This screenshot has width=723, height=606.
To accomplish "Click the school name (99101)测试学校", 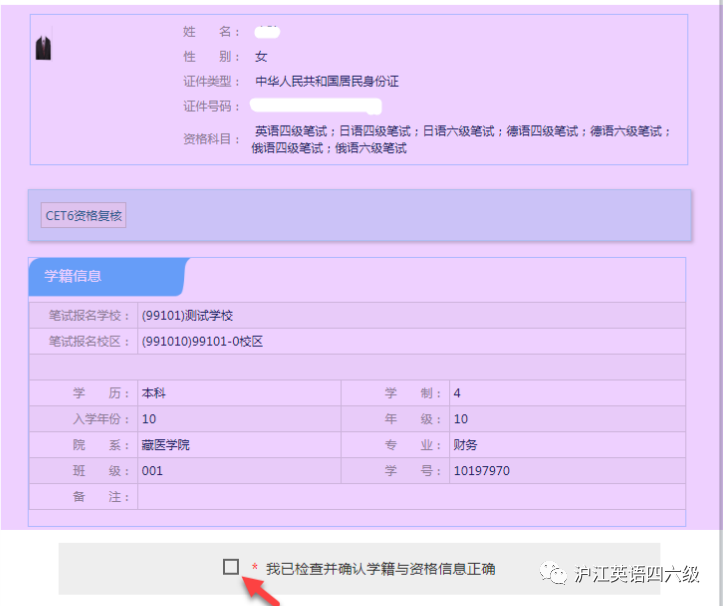I will (x=187, y=315).
